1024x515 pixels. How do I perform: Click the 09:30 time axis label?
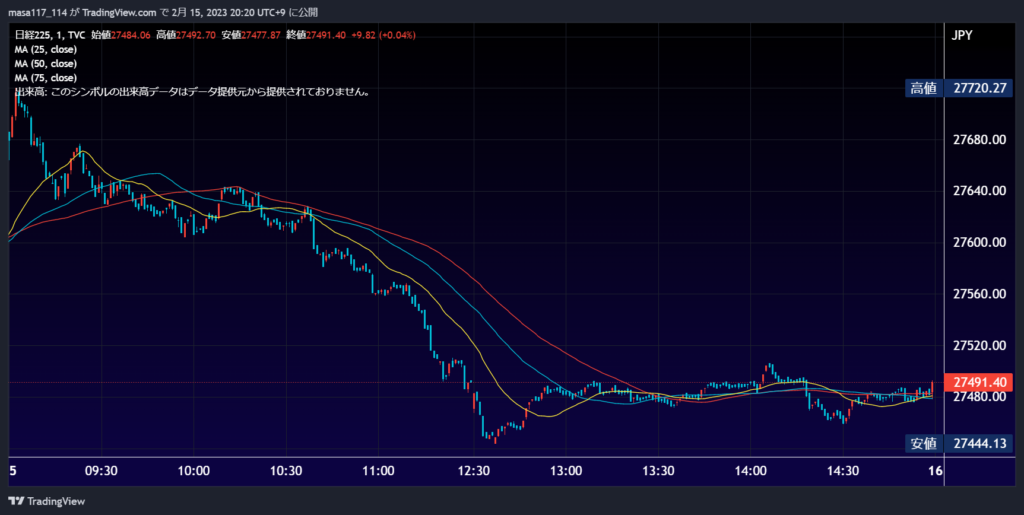(x=101, y=471)
